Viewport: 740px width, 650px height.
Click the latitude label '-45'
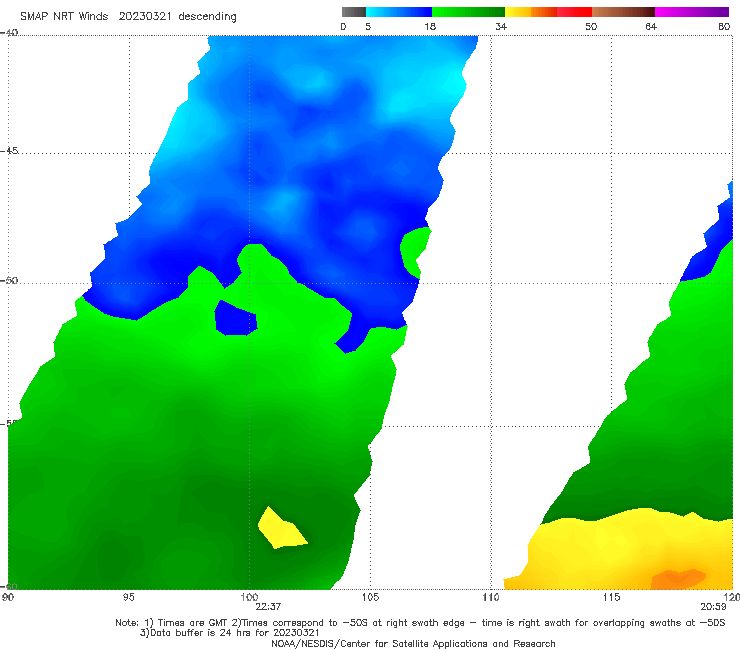click(9, 151)
